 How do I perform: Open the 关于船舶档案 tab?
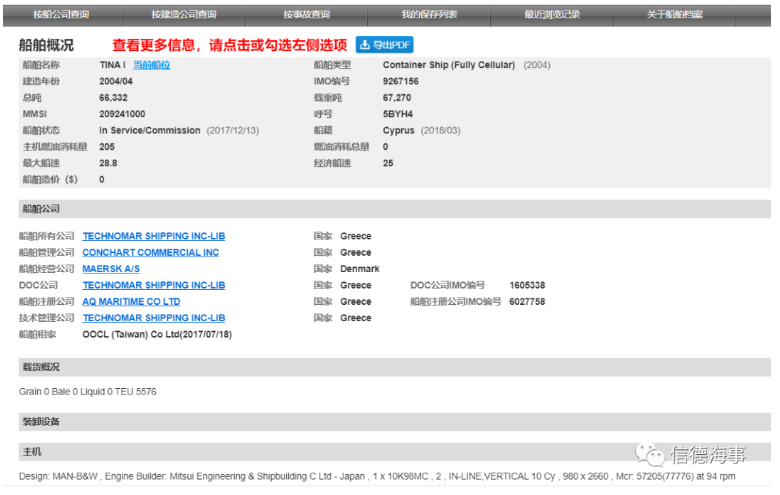[x=674, y=14]
